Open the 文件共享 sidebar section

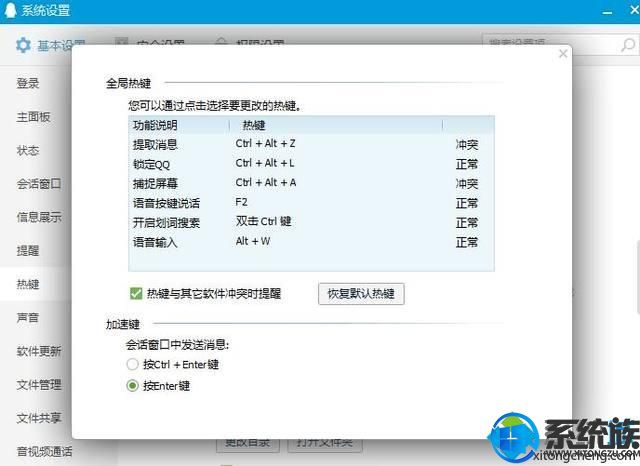[39, 418]
